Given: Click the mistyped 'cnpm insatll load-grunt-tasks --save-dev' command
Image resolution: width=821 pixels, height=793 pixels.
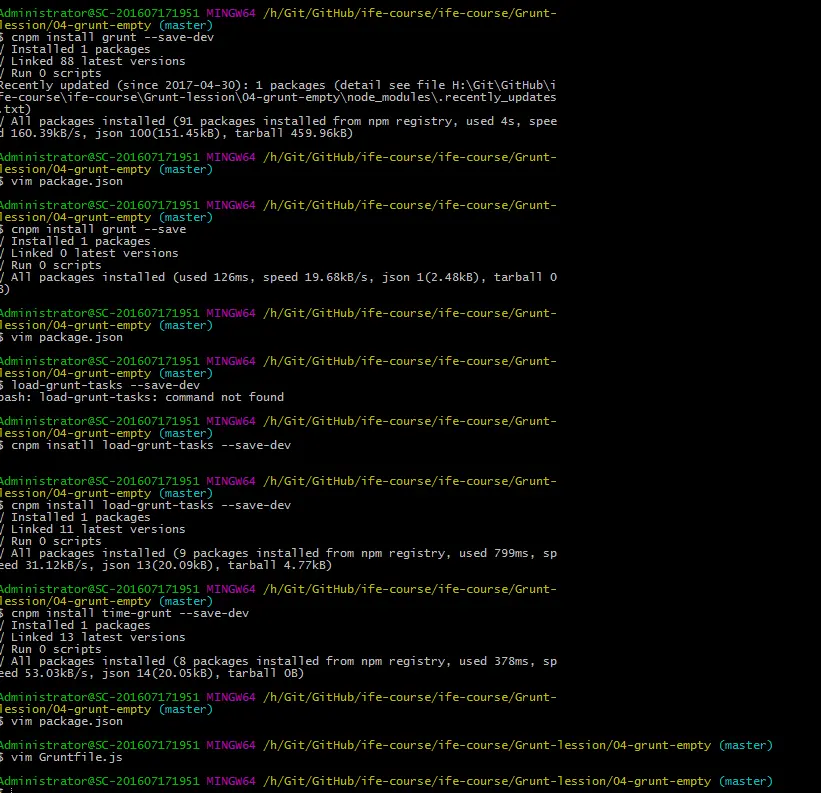Looking at the screenshot, I should [146, 445].
